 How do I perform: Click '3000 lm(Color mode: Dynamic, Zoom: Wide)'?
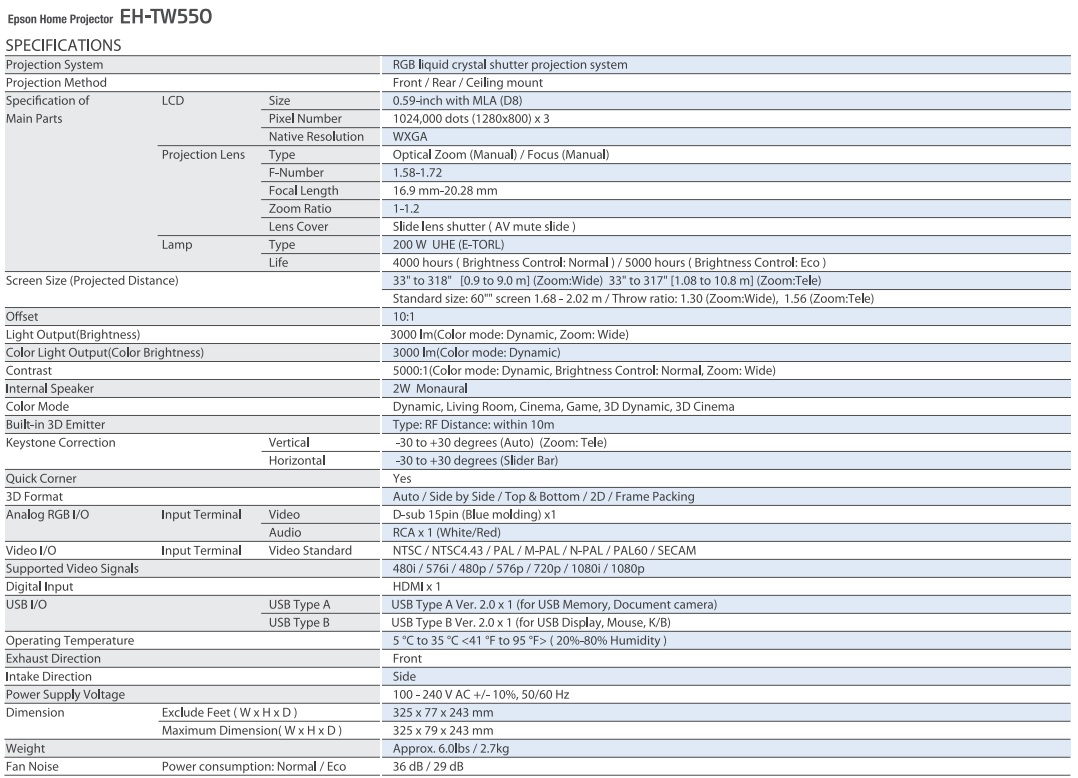[x=509, y=335]
